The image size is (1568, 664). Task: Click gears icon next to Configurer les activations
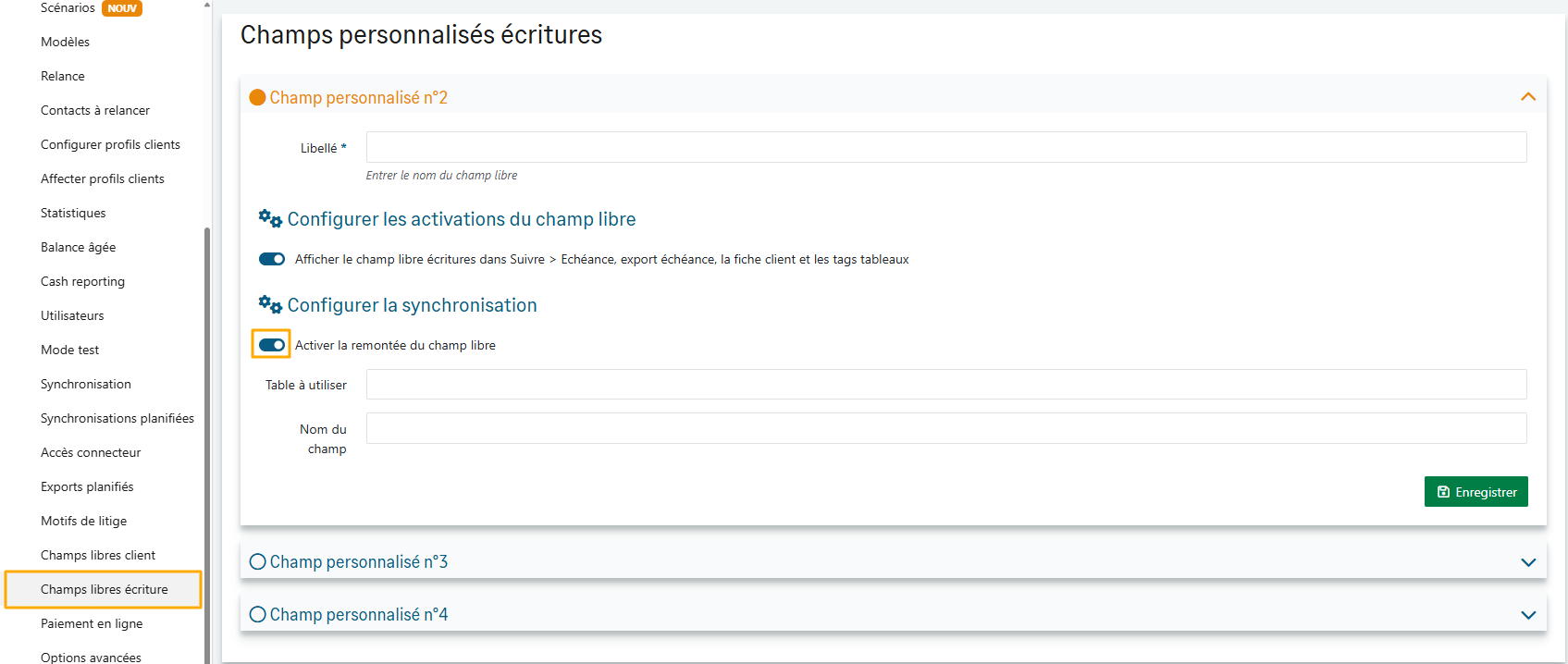tap(270, 218)
